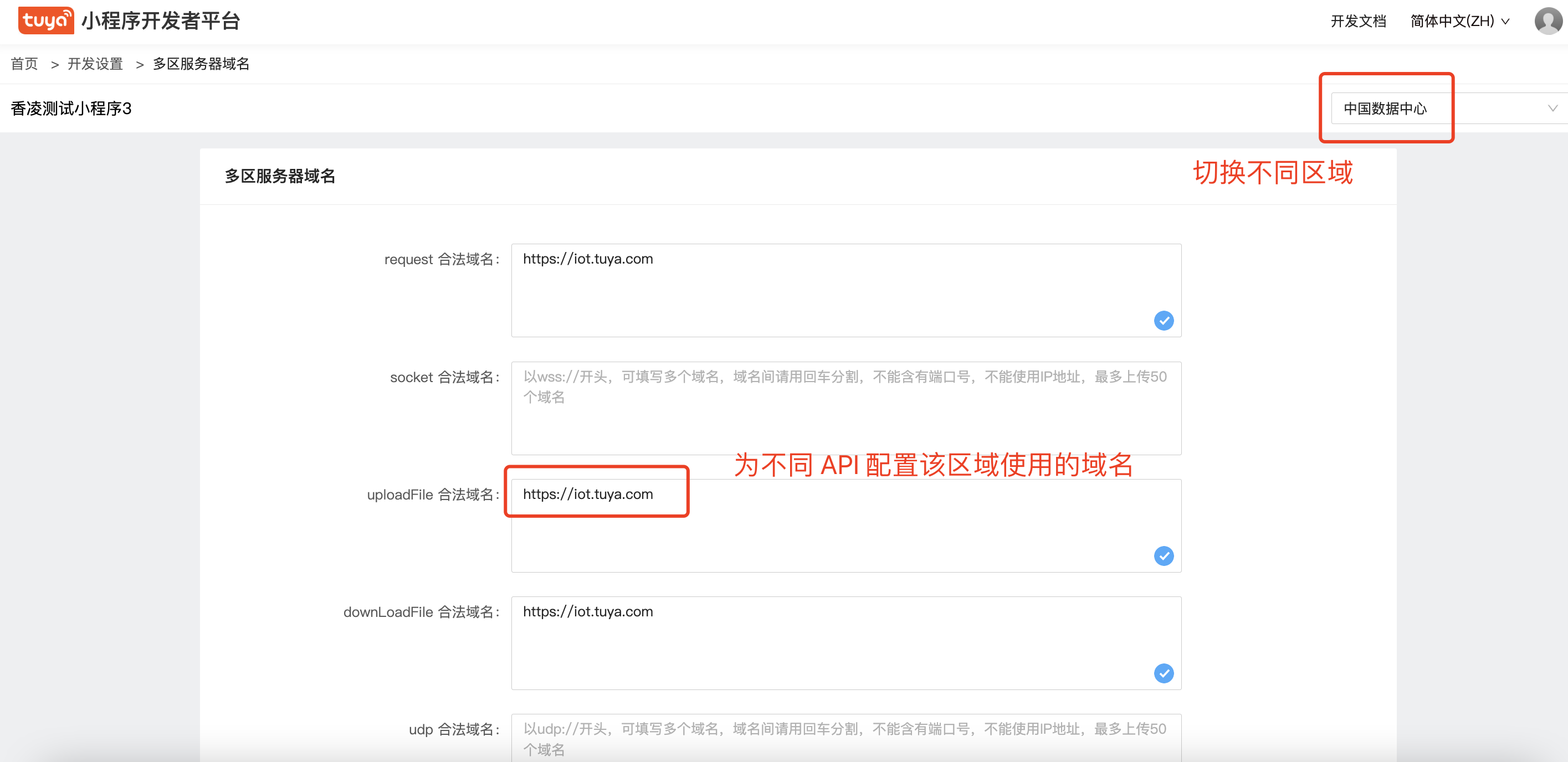Click blue checkmark in uploadFile domain field

(1163, 556)
